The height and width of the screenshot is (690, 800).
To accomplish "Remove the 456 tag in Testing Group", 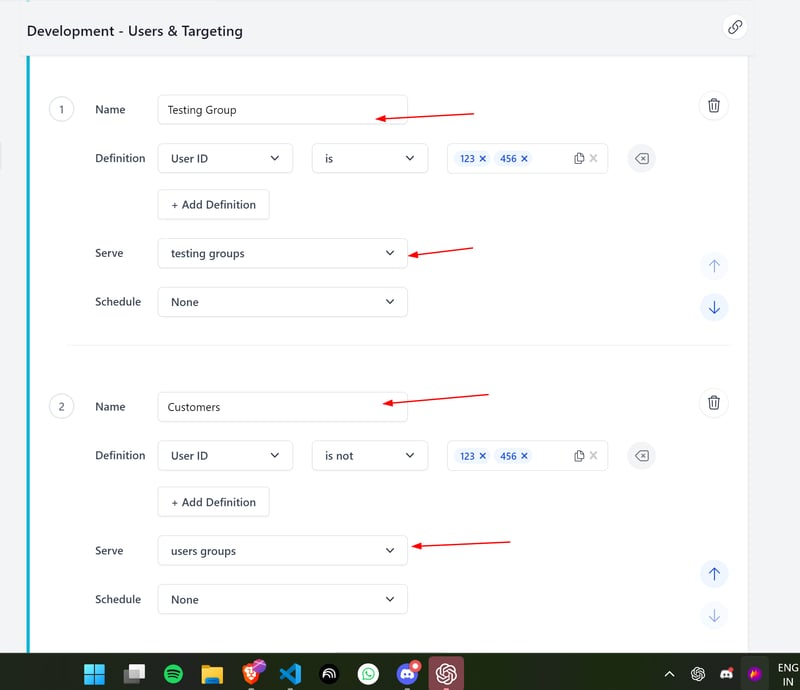I will (x=524, y=159).
